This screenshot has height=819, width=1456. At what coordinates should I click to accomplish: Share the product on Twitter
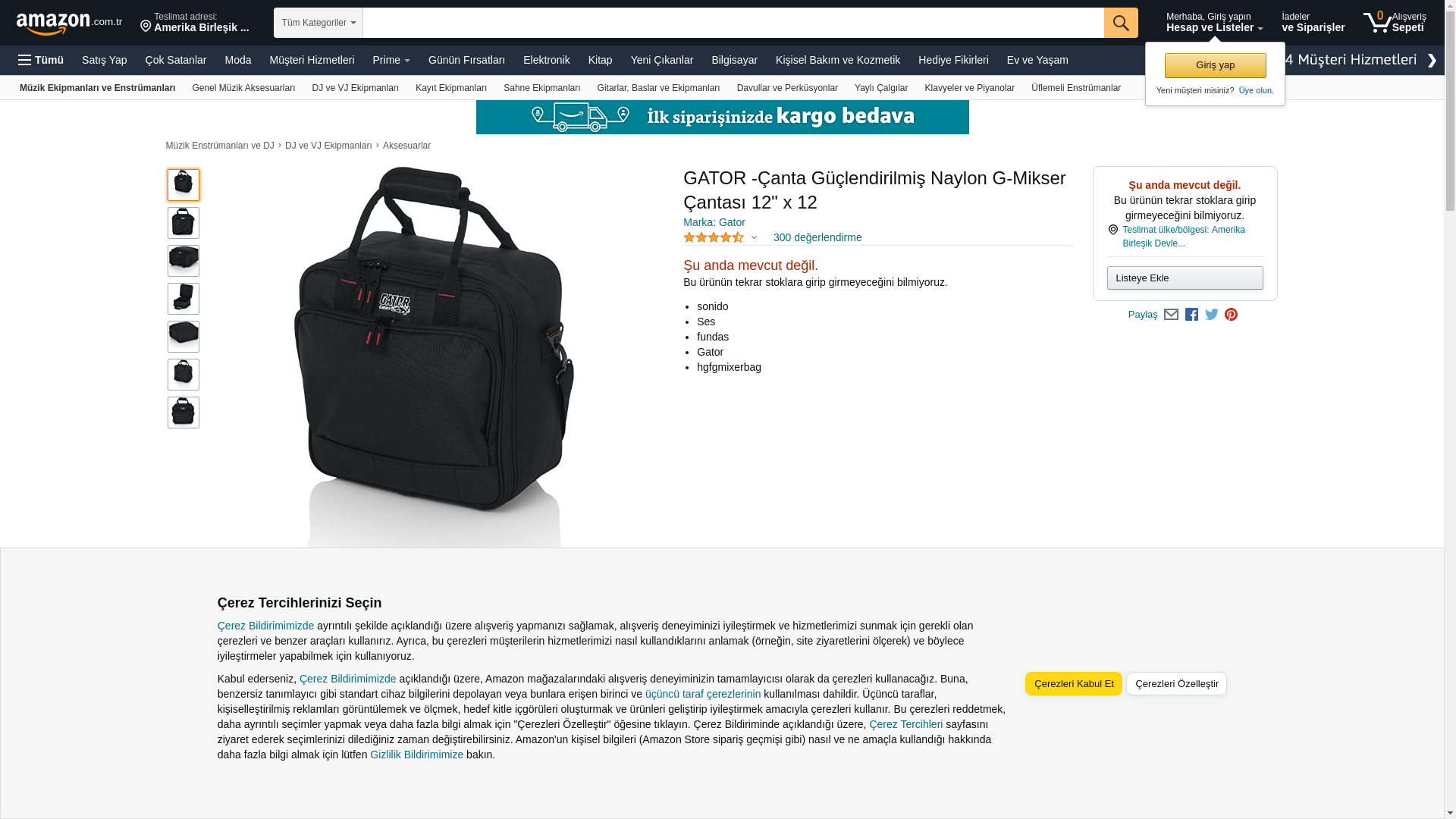pyautogui.click(x=1211, y=315)
